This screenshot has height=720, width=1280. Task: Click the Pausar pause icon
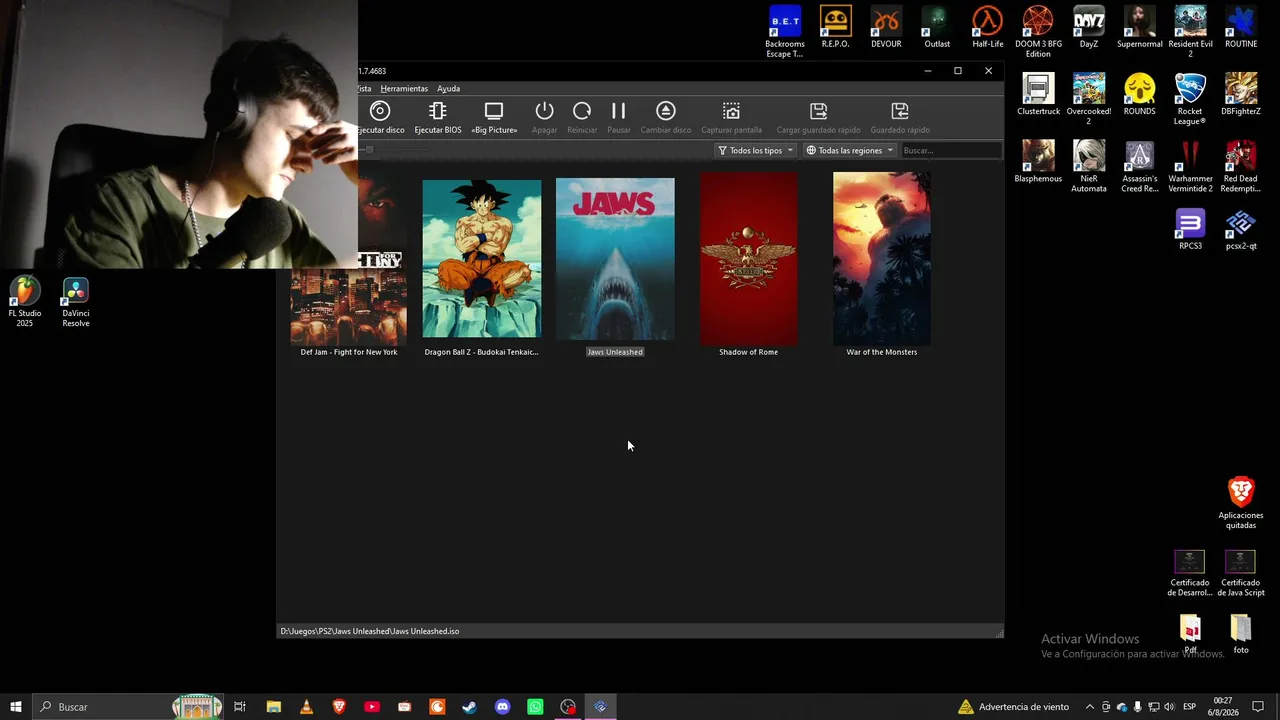[619, 111]
